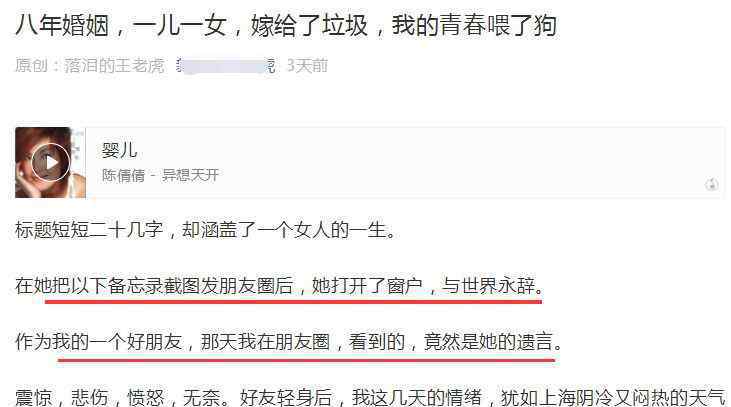Viewport: 731px width, 407px height.
Task: Click the music source logo in the song card
Action: (x=711, y=185)
